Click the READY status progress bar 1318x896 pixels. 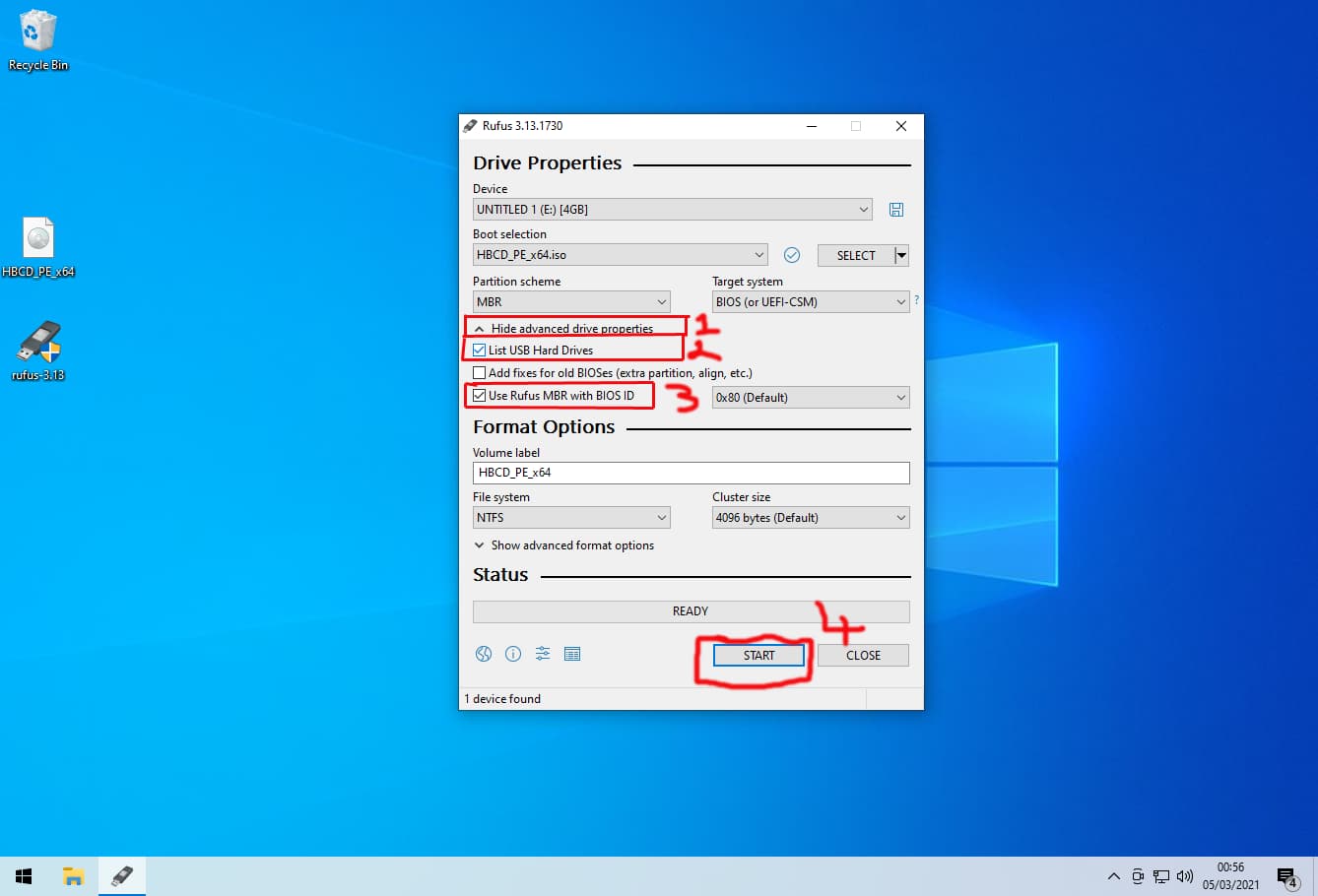click(x=691, y=611)
